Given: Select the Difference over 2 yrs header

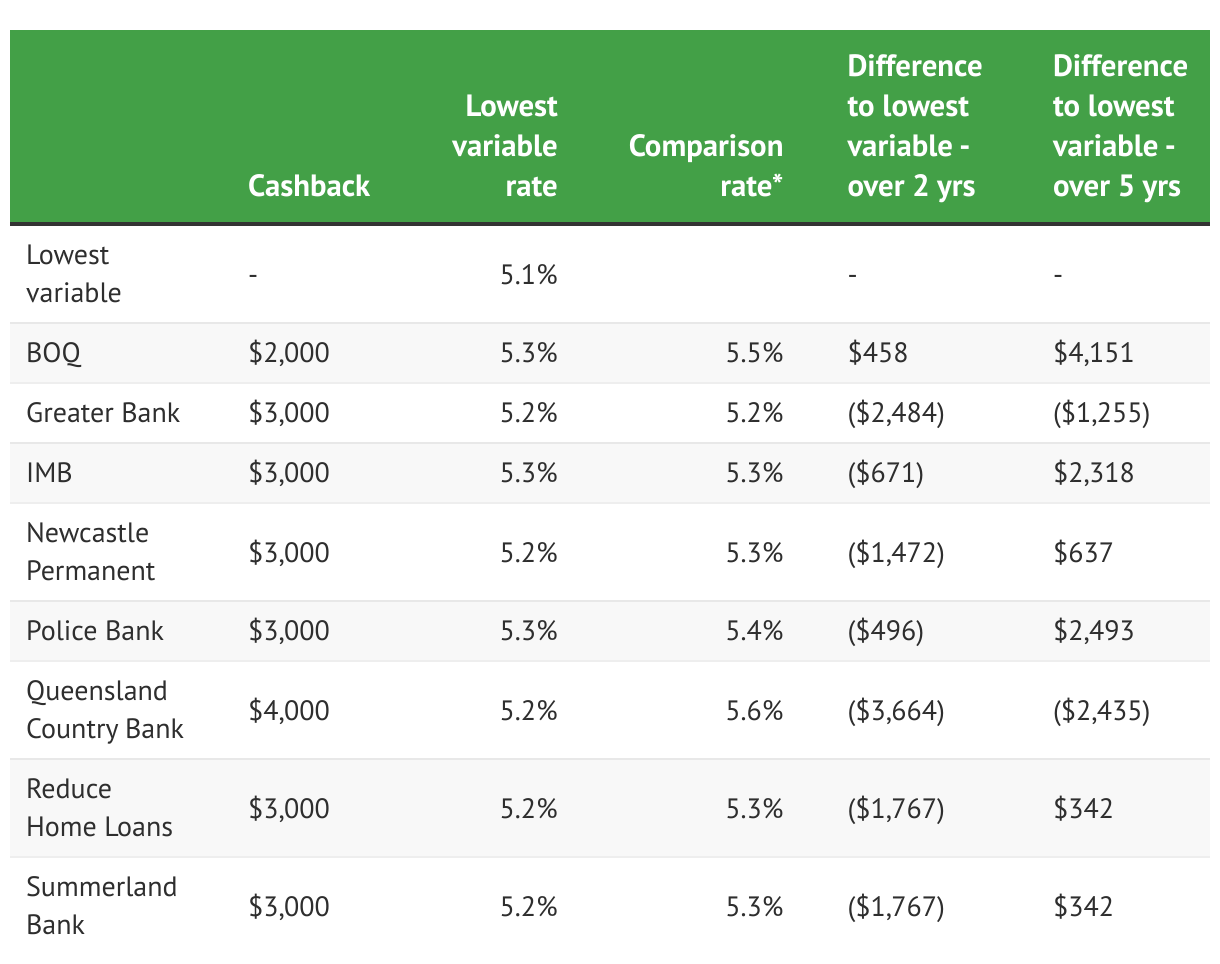Looking at the screenshot, I should tap(914, 126).
